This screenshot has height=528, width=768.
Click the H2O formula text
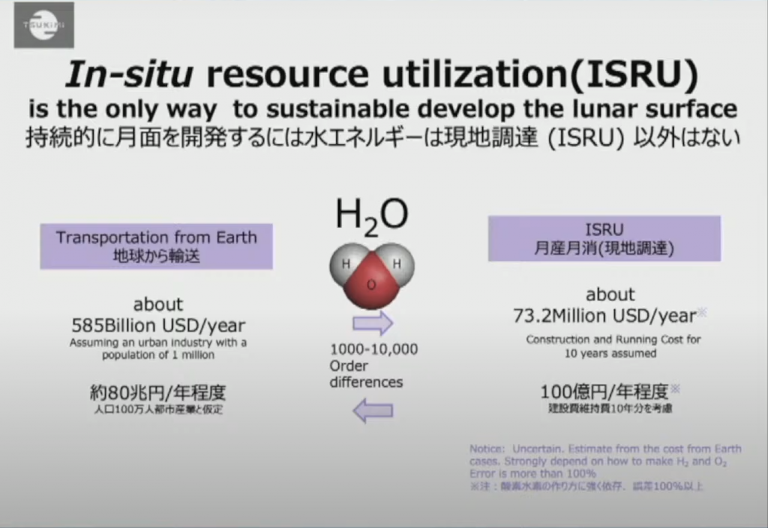[372, 216]
